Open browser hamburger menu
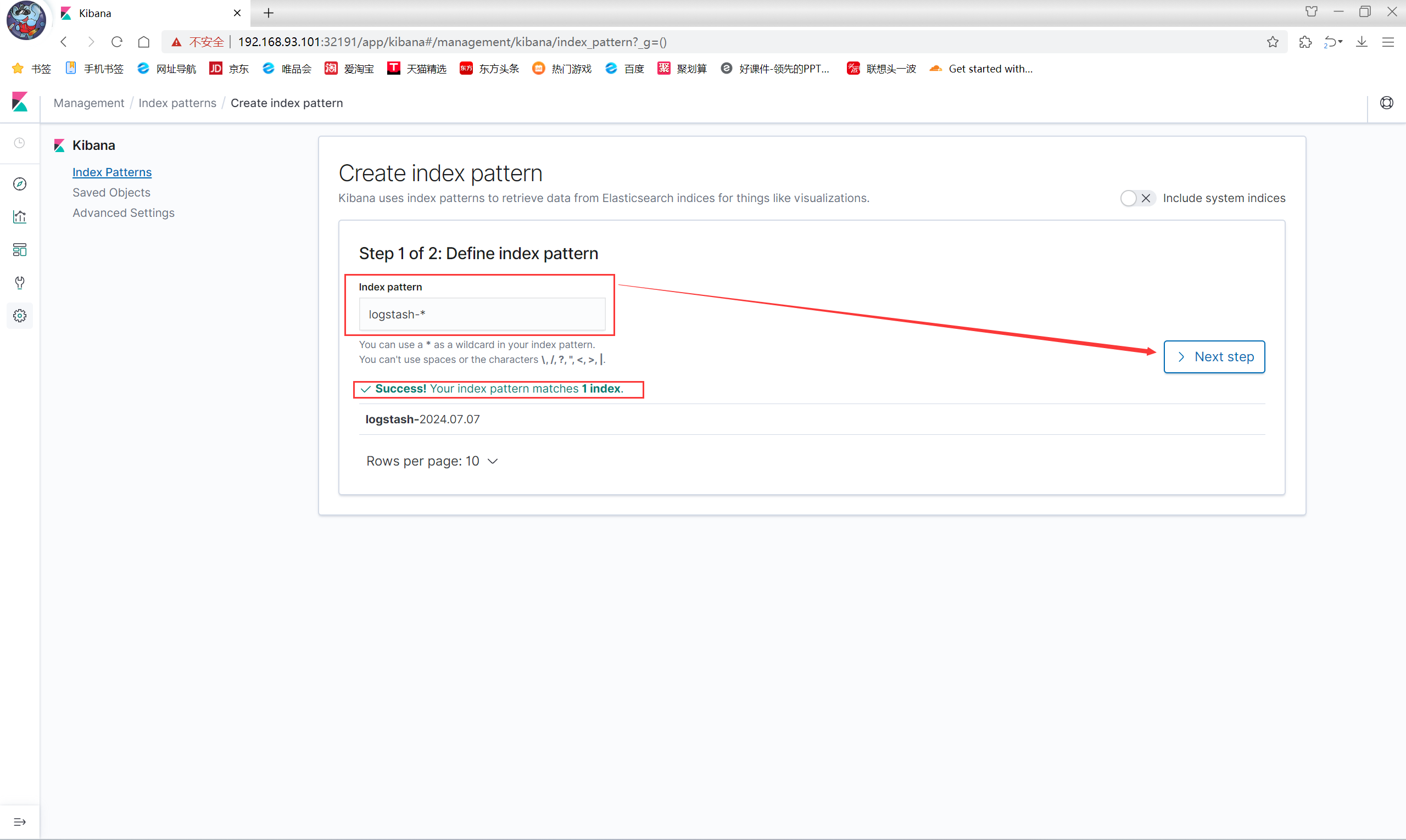The height and width of the screenshot is (840, 1406). 1387,42
